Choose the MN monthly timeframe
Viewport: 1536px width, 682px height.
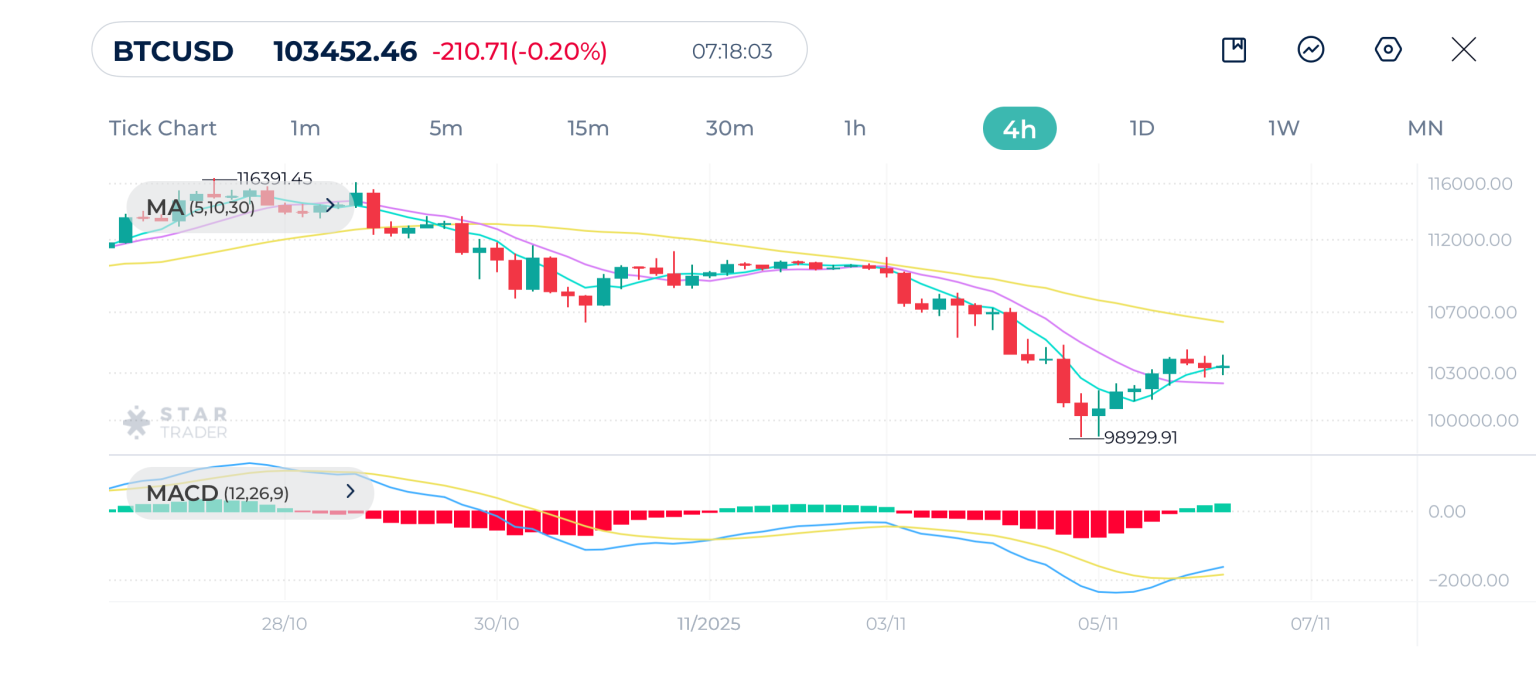(1425, 128)
